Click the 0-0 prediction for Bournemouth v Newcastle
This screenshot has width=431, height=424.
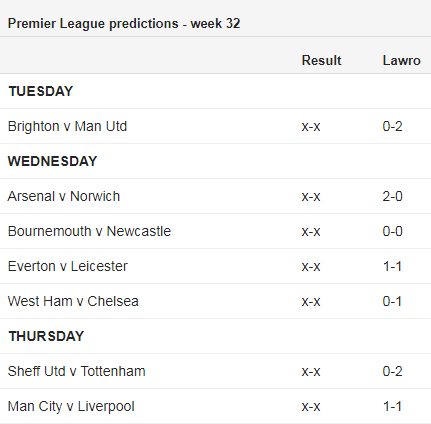[x=392, y=231]
